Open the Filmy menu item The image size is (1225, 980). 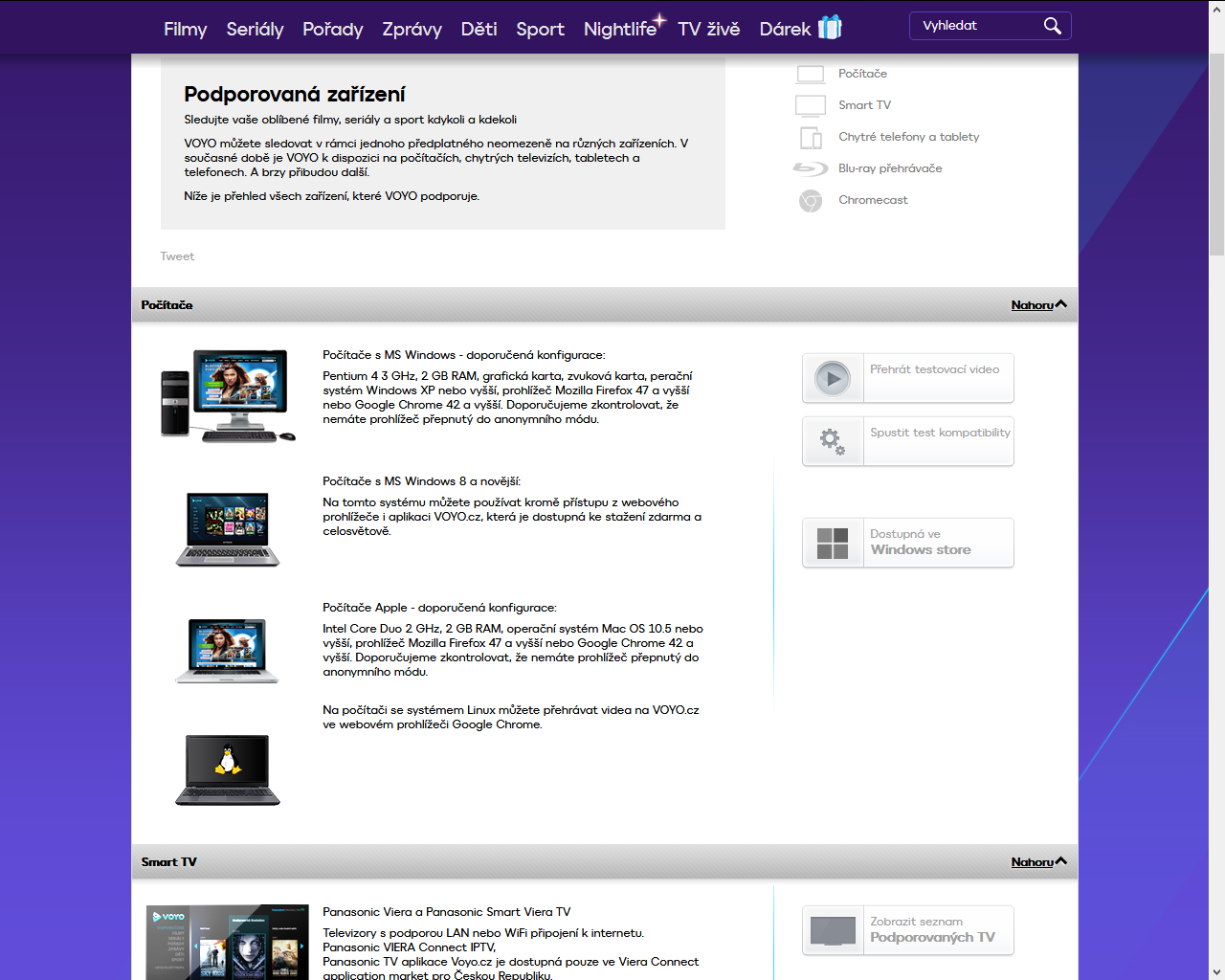coord(185,30)
